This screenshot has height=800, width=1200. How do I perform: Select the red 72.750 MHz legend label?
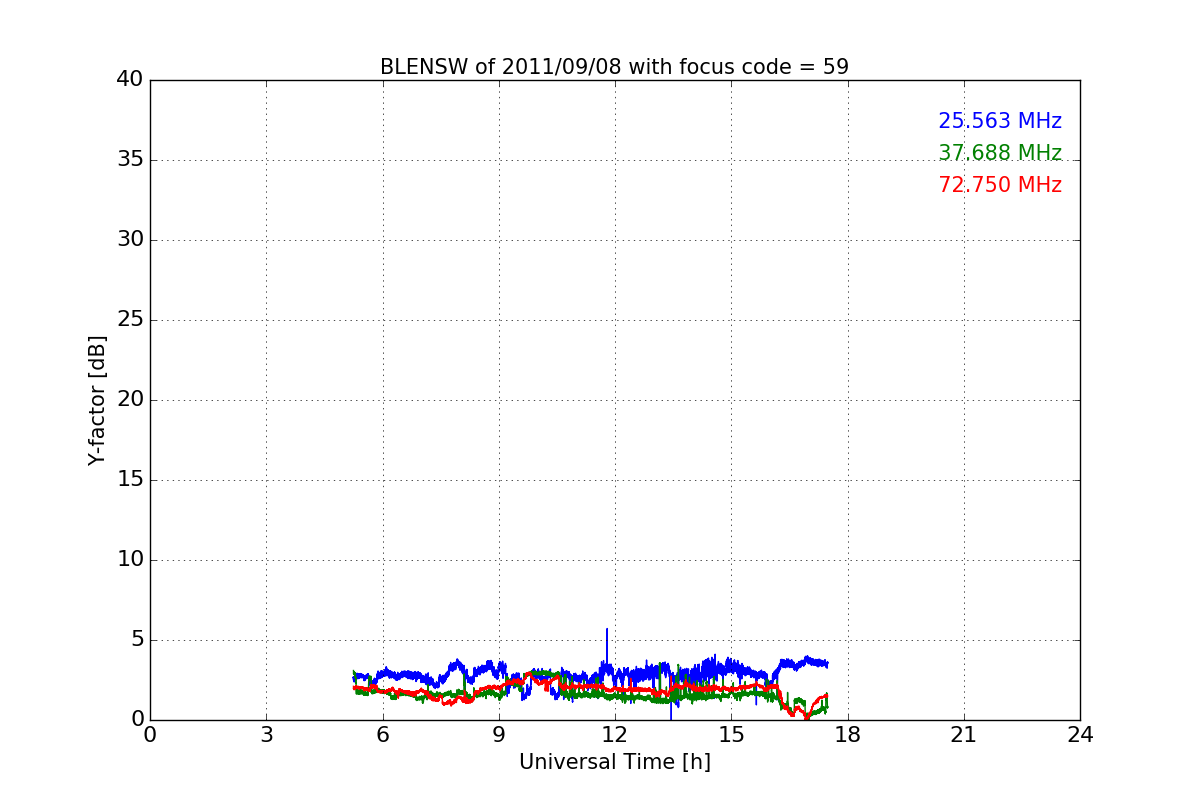coord(1000,185)
